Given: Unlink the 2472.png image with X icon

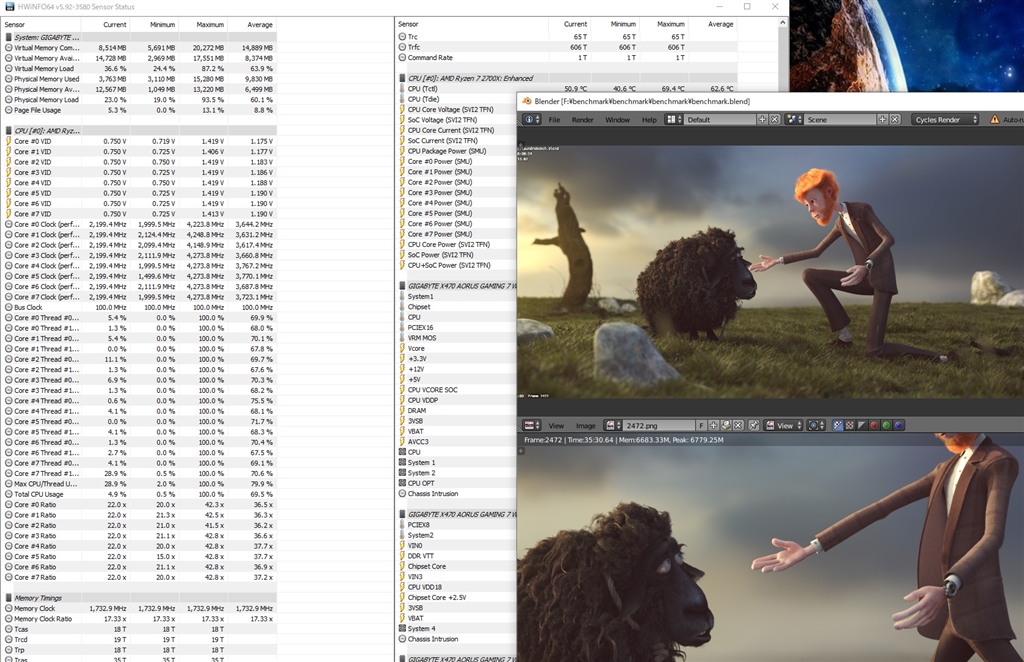Looking at the screenshot, I should 740,425.
